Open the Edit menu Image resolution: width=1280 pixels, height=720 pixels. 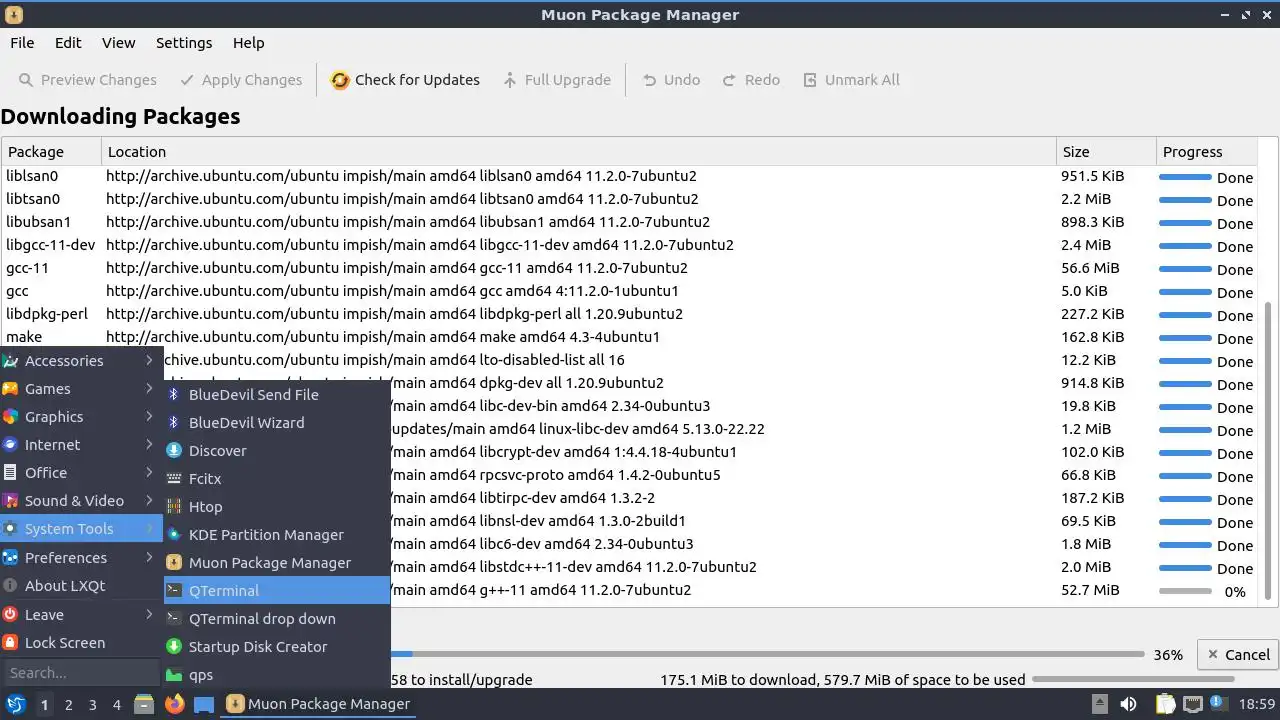pyautogui.click(x=68, y=43)
